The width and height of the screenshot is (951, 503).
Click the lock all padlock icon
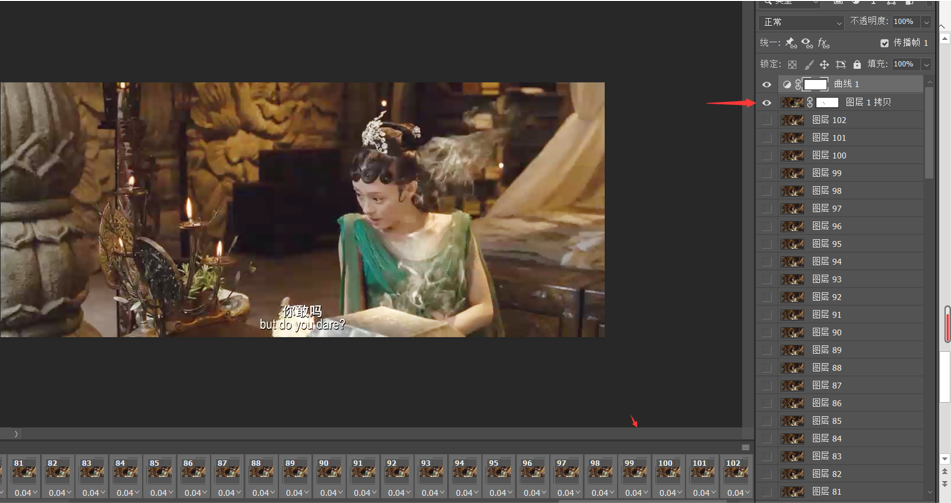[x=857, y=64]
